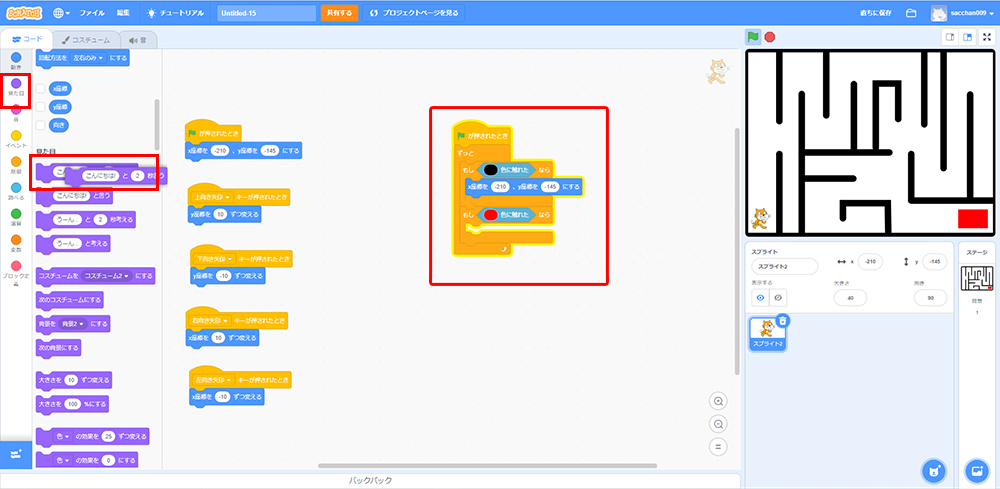Image resolution: width=1000 pixels, height=489 pixels.
Task: Select the イベント block category
Action: (15, 140)
